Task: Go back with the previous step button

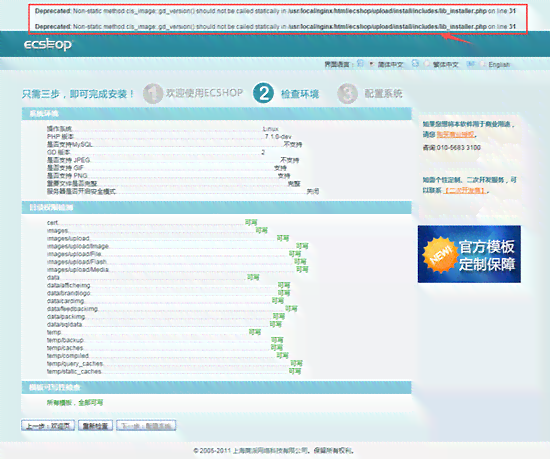Action: tap(48, 426)
